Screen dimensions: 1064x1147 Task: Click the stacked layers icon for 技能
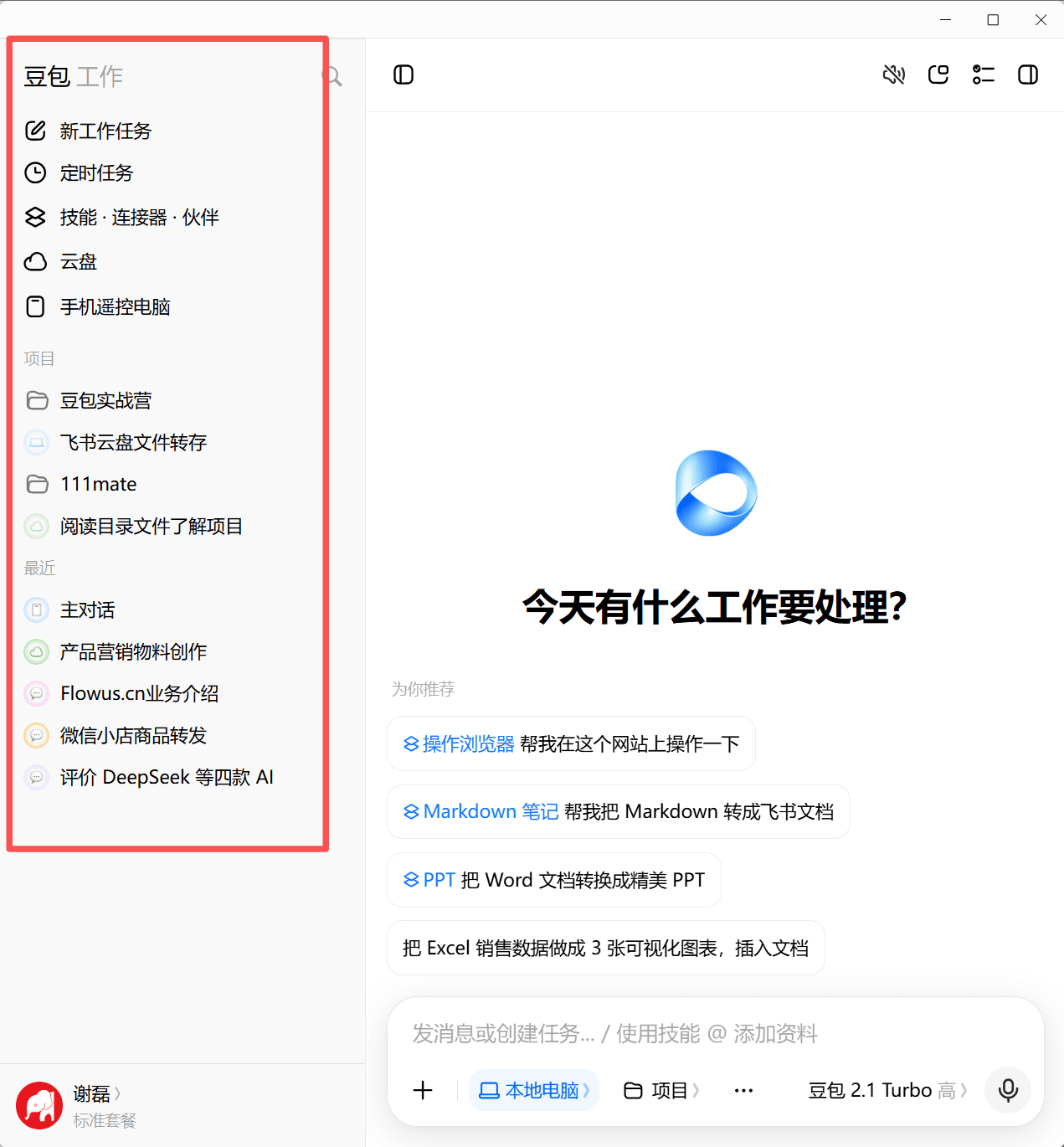35,218
